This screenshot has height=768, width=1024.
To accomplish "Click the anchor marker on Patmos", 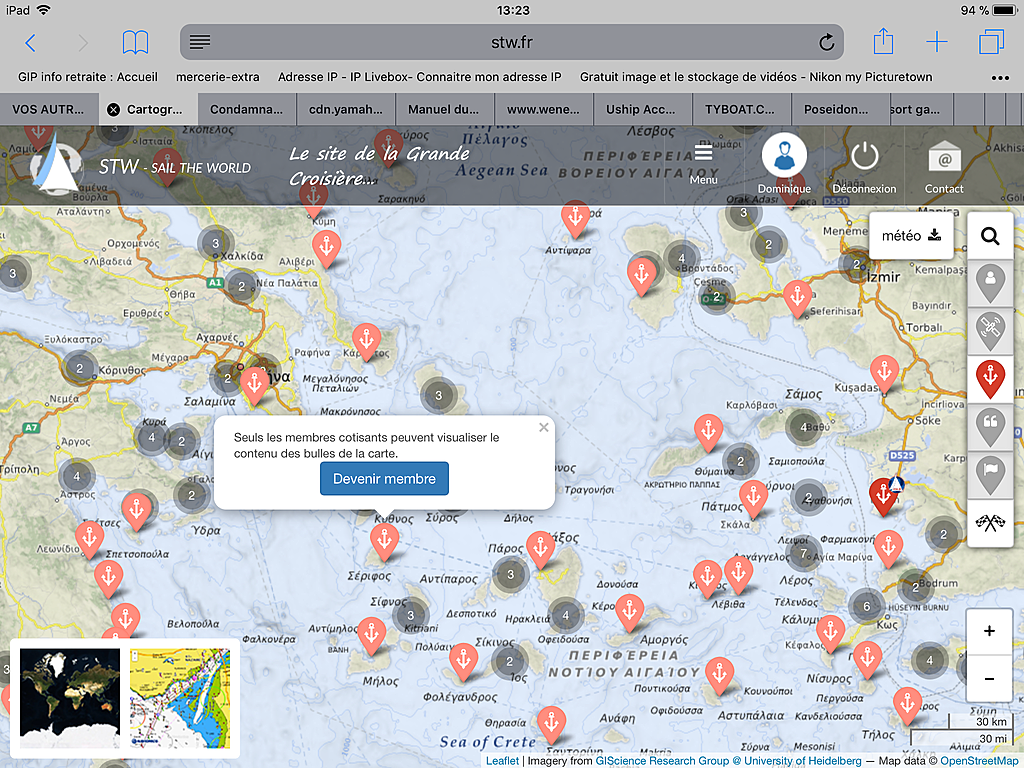I will (x=753, y=498).
